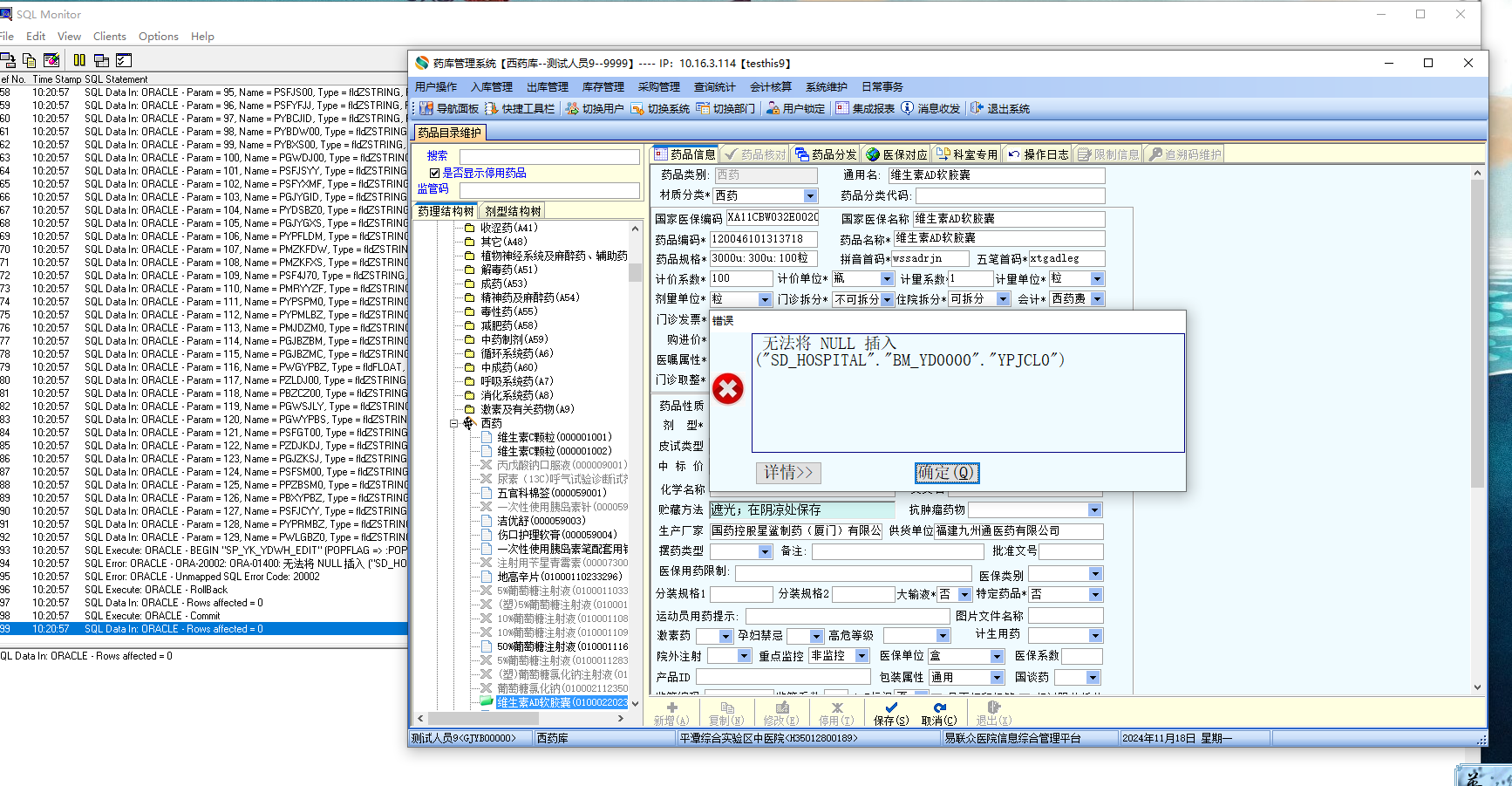This screenshot has width=1512, height=786.
Task: Open the 计量单位 dropdown showing 粒
Action: (1097, 278)
